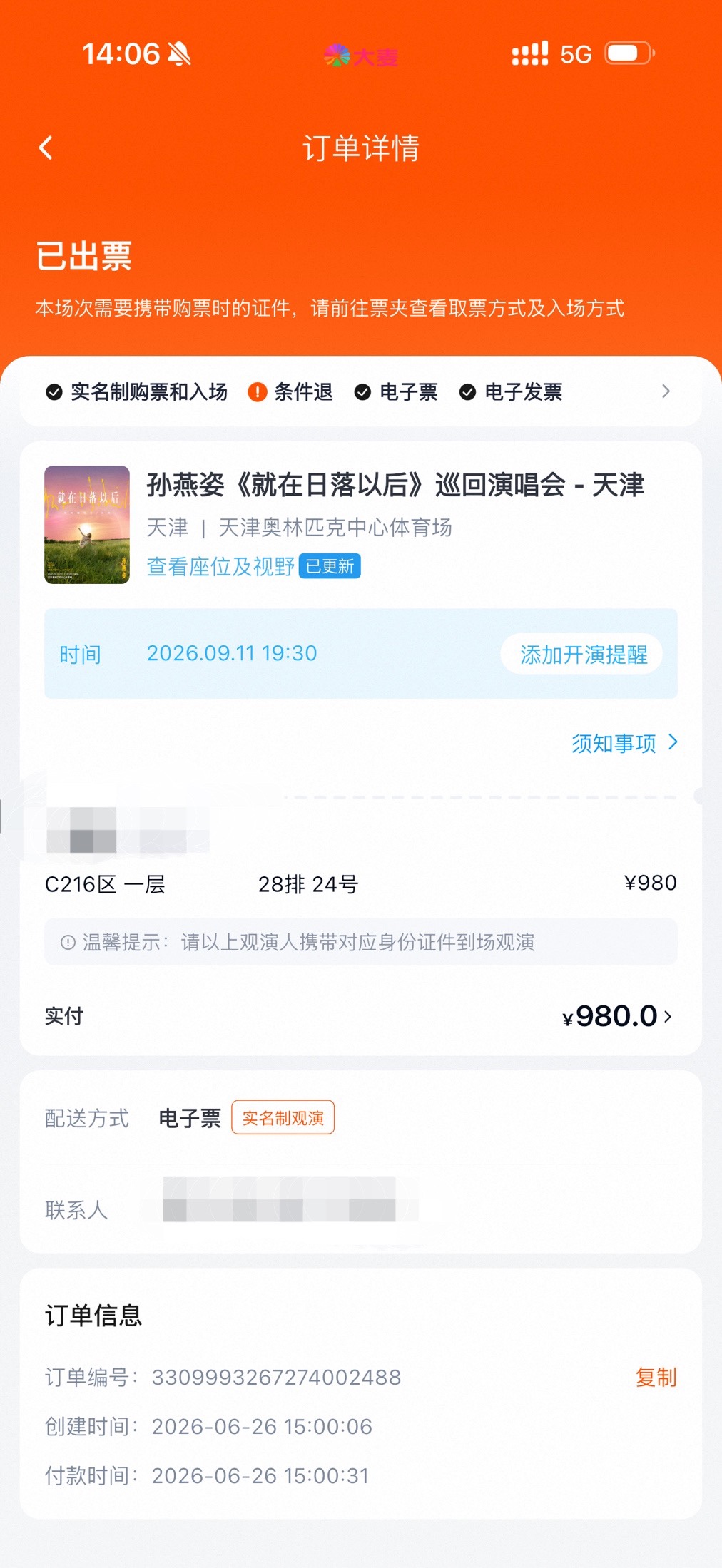Tap the back arrow icon

pos(46,148)
